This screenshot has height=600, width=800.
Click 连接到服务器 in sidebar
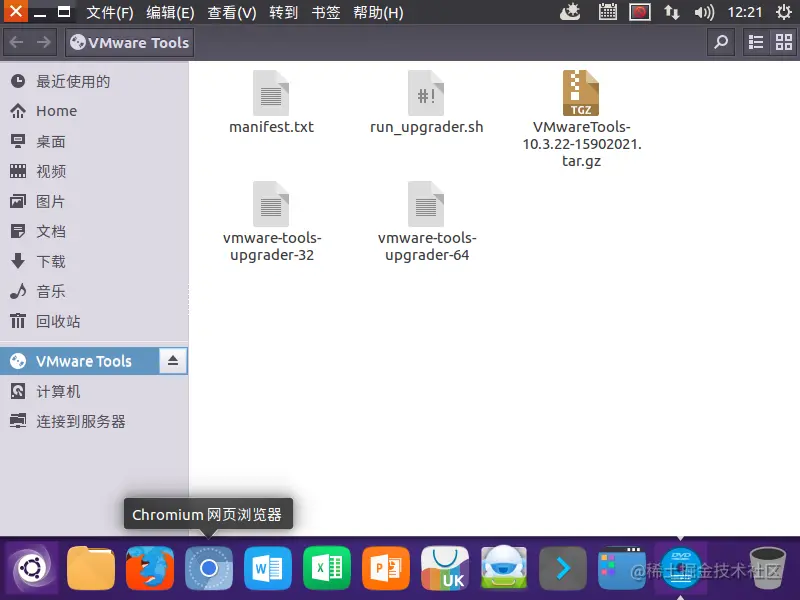(94, 421)
